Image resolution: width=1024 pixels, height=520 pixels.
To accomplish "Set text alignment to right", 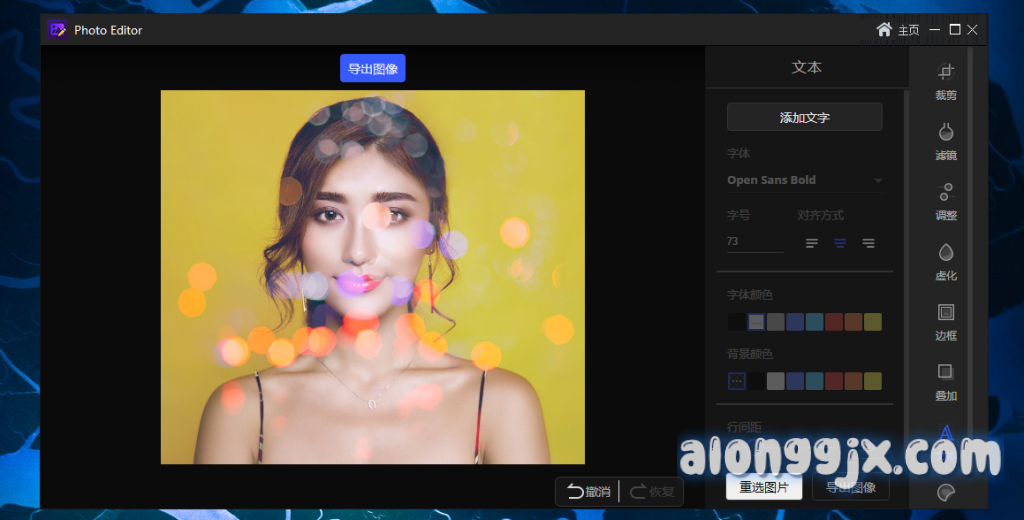I will point(868,243).
